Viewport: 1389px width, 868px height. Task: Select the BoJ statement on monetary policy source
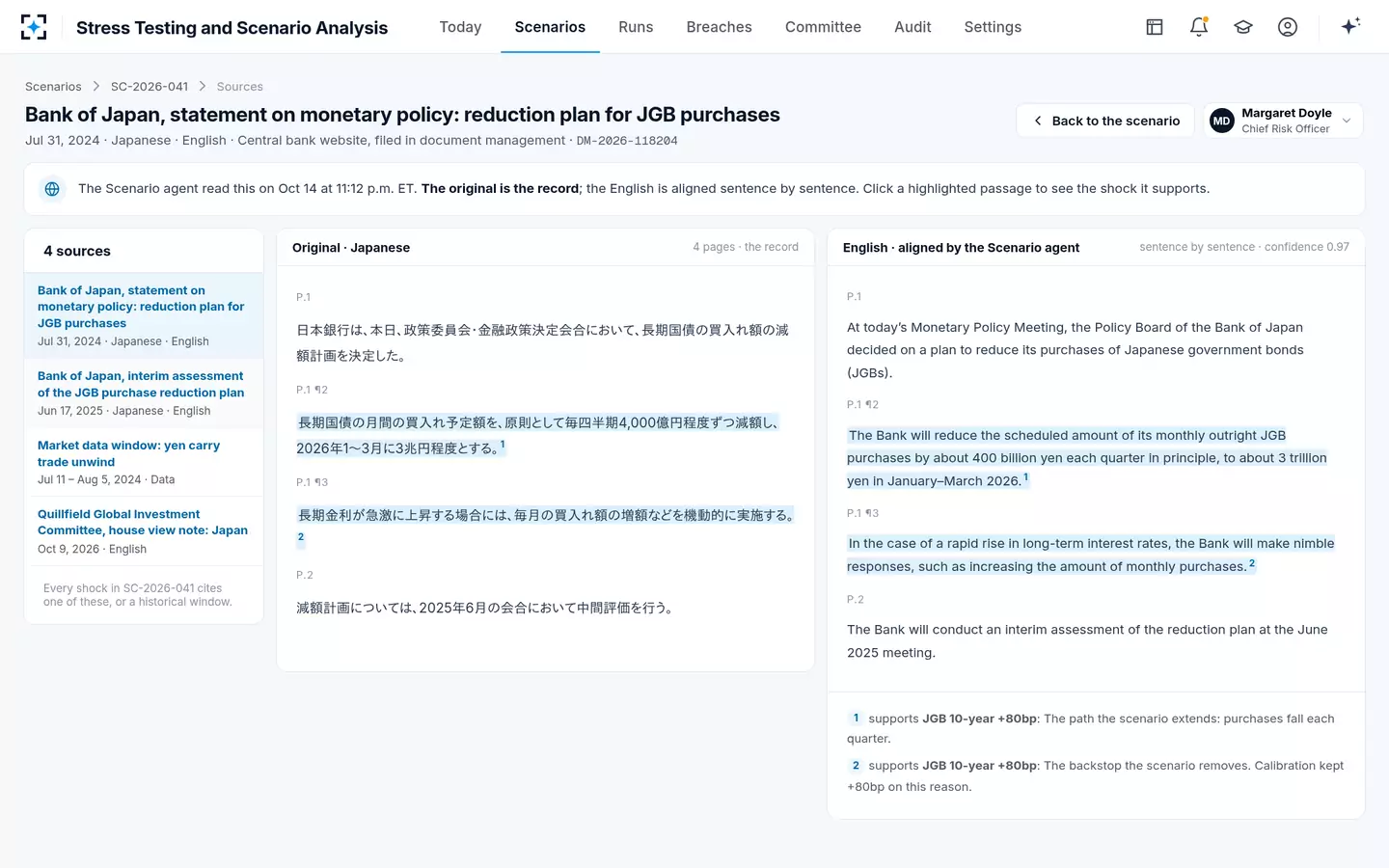pos(144,315)
